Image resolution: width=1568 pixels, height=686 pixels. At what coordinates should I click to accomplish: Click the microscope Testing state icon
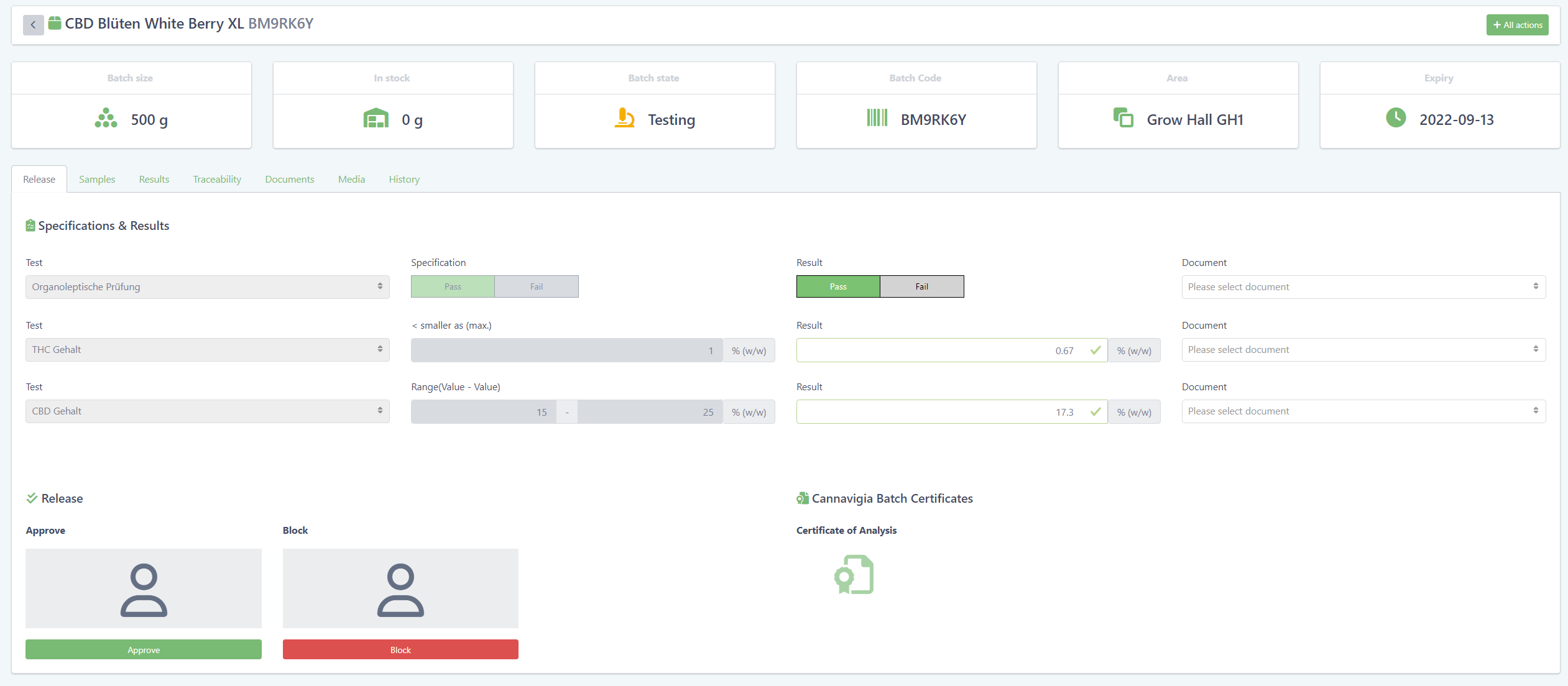click(x=624, y=118)
